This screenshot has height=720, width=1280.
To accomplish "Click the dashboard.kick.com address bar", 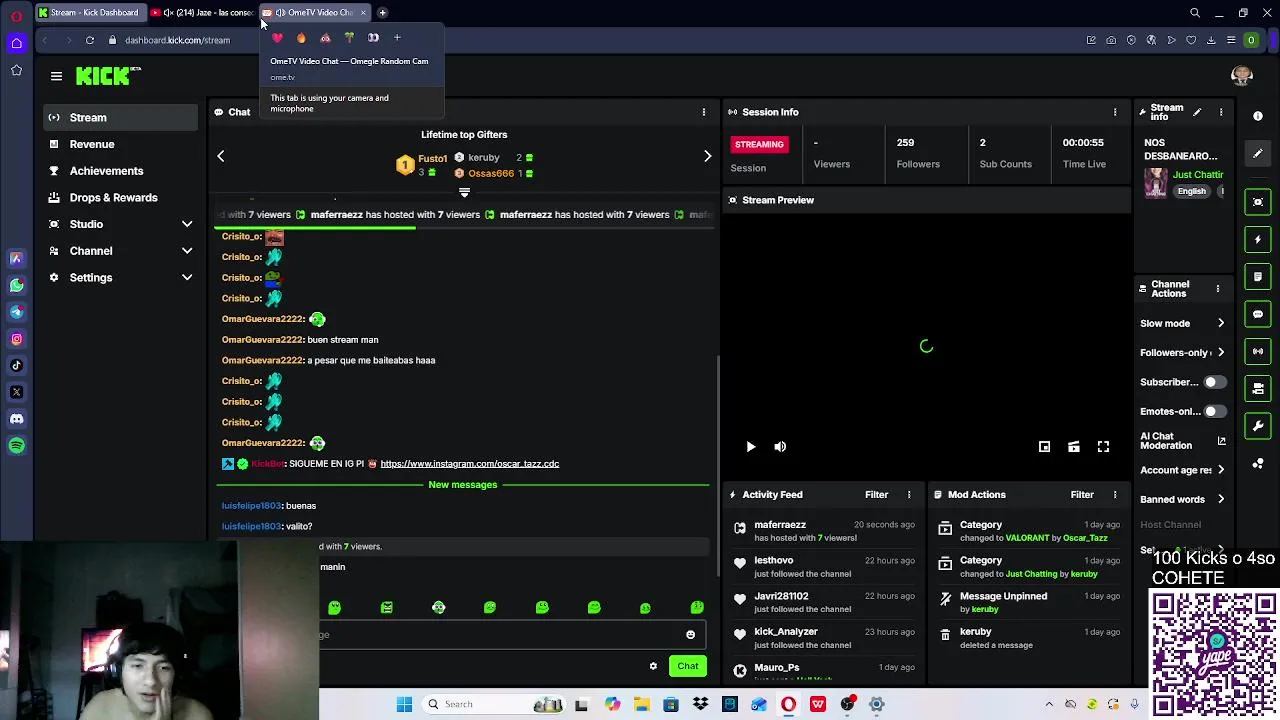I will click(x=177, y=40).
